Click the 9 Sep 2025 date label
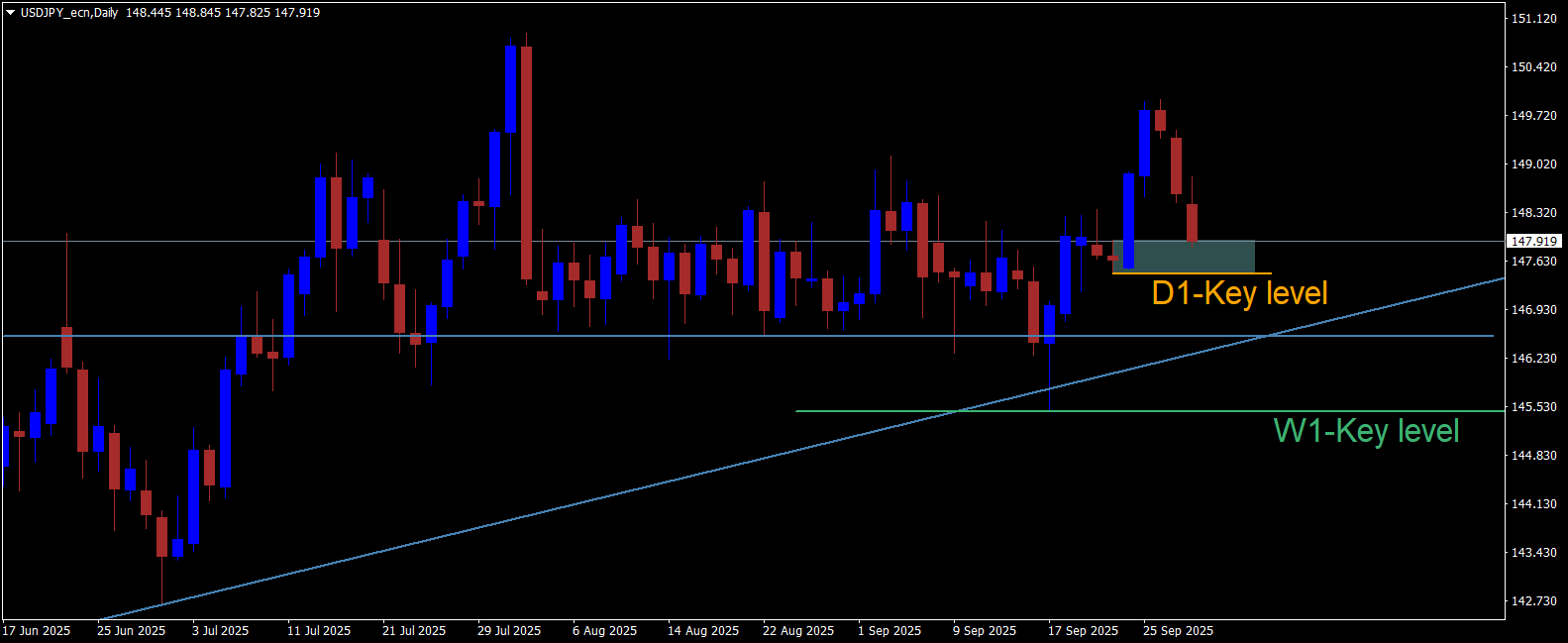 point(985,631)
